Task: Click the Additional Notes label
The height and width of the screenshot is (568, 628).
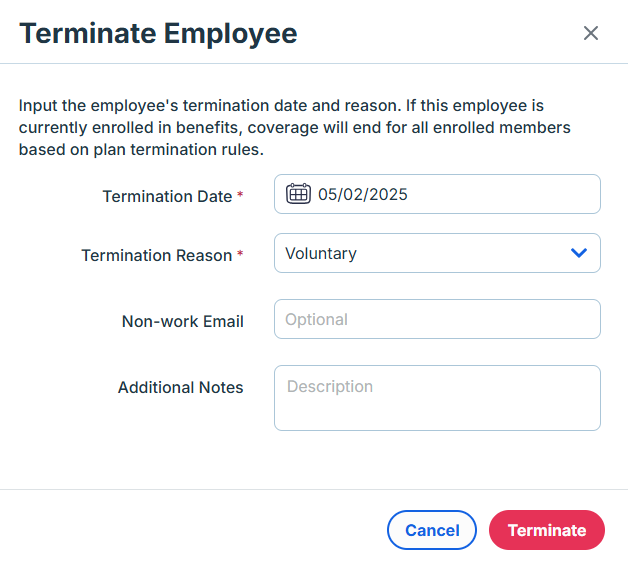Action: pyautogui.click(x=181, y=387)
